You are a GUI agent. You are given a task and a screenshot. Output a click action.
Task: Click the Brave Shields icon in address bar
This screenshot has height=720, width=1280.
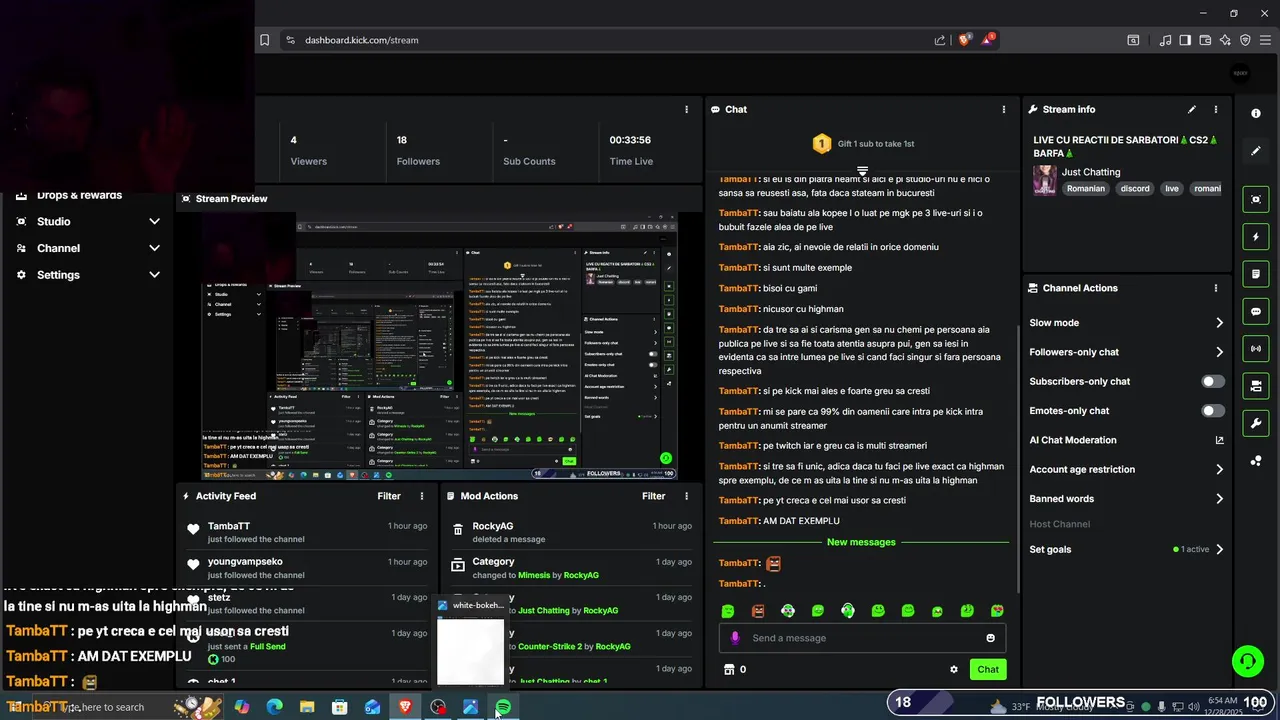pos(964,40)
